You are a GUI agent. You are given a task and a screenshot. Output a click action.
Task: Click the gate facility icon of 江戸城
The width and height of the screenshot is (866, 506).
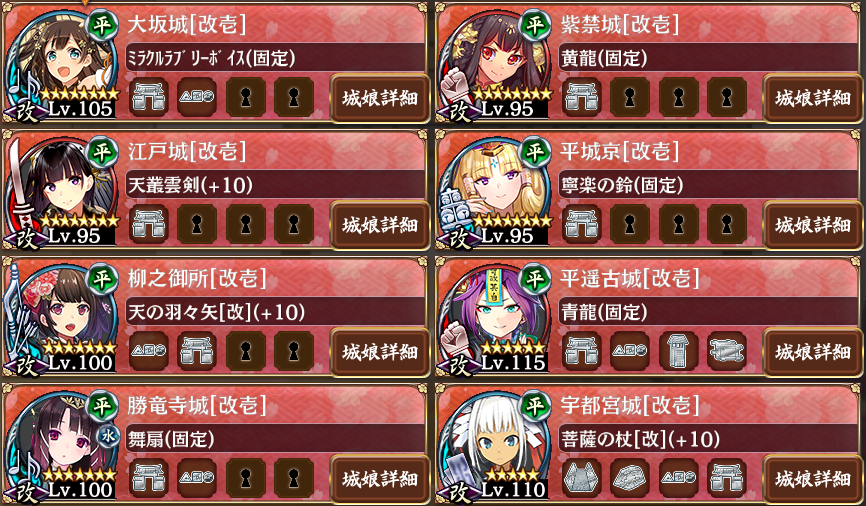pos(149,224)
